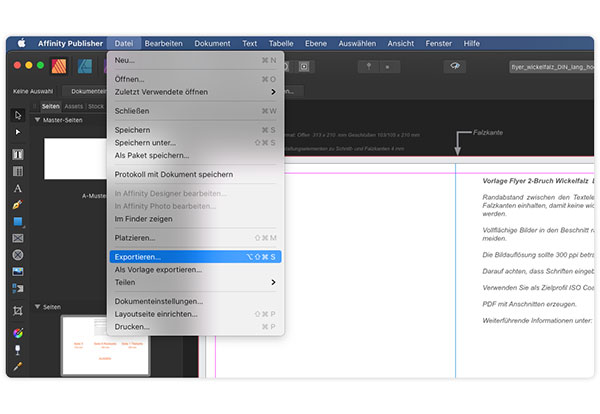Image resolution: width=600 pixels, height=414 pixels.
Task: Select the Rectangle shape tool
Action: [18, 222]
